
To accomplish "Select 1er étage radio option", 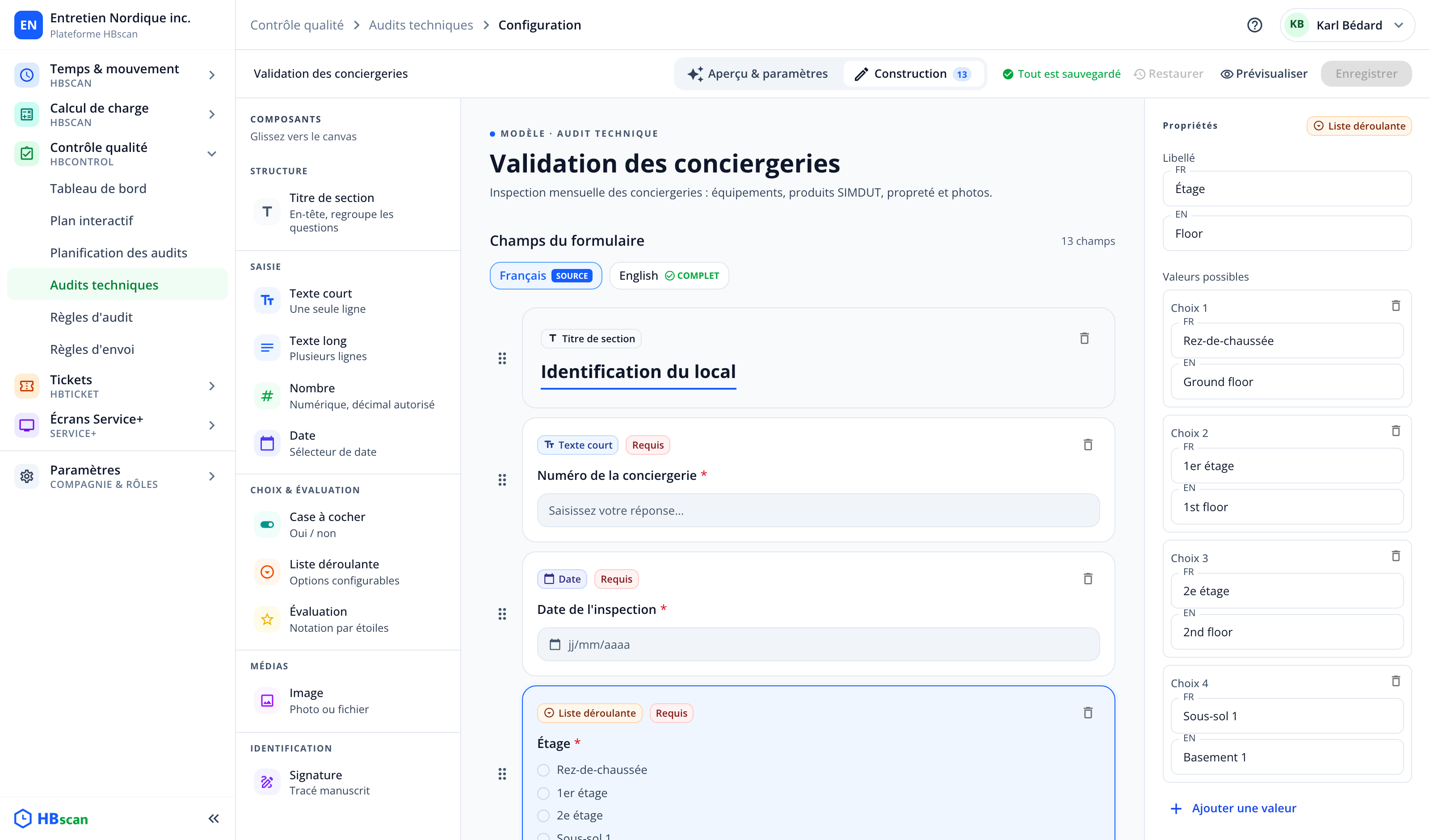I will 543,793.
